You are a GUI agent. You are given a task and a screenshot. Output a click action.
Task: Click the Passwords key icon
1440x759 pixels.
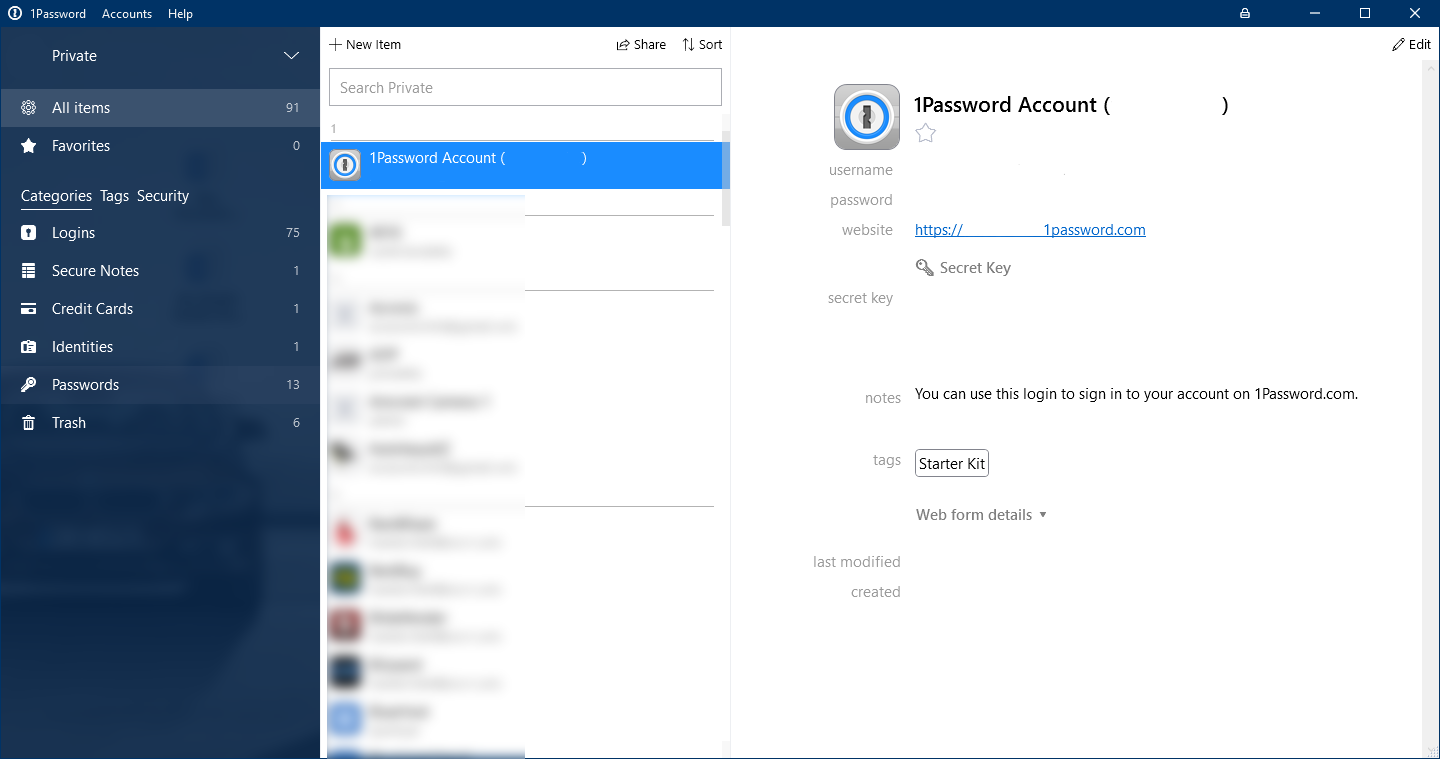click(x=29, y=385)
